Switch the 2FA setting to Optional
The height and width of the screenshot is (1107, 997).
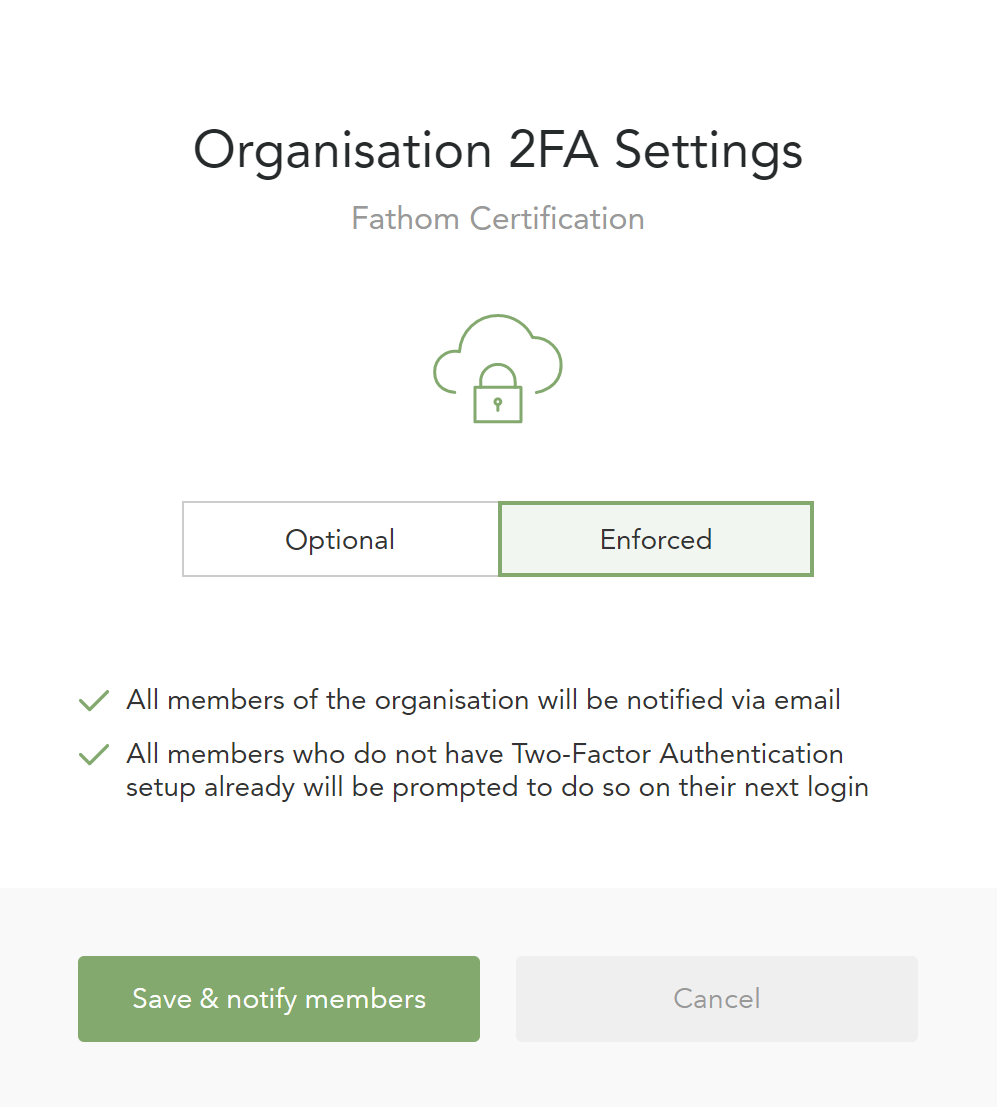pos(340,539)
